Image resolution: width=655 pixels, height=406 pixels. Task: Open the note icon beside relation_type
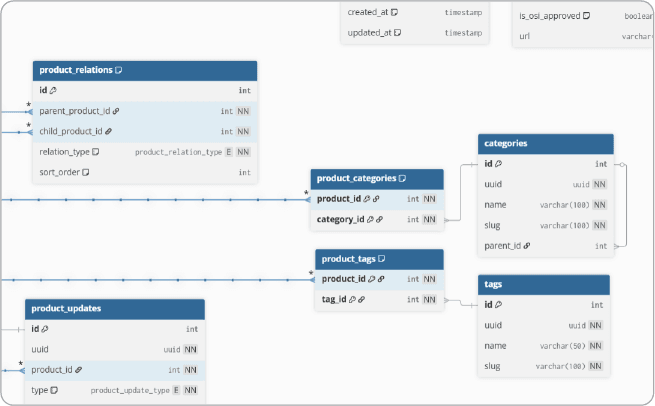(96, 152)
